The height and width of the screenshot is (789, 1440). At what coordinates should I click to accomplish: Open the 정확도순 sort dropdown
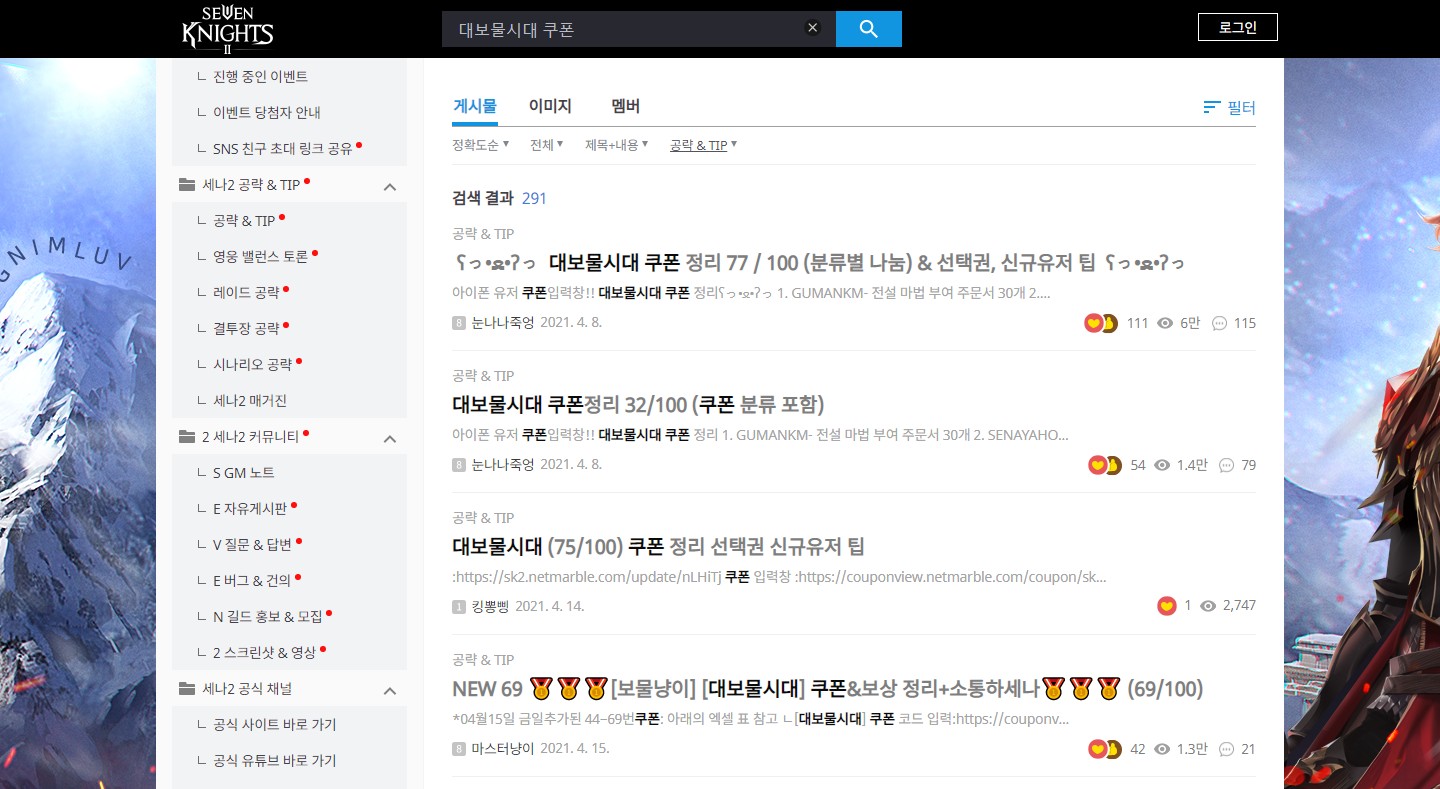point(481,145)
